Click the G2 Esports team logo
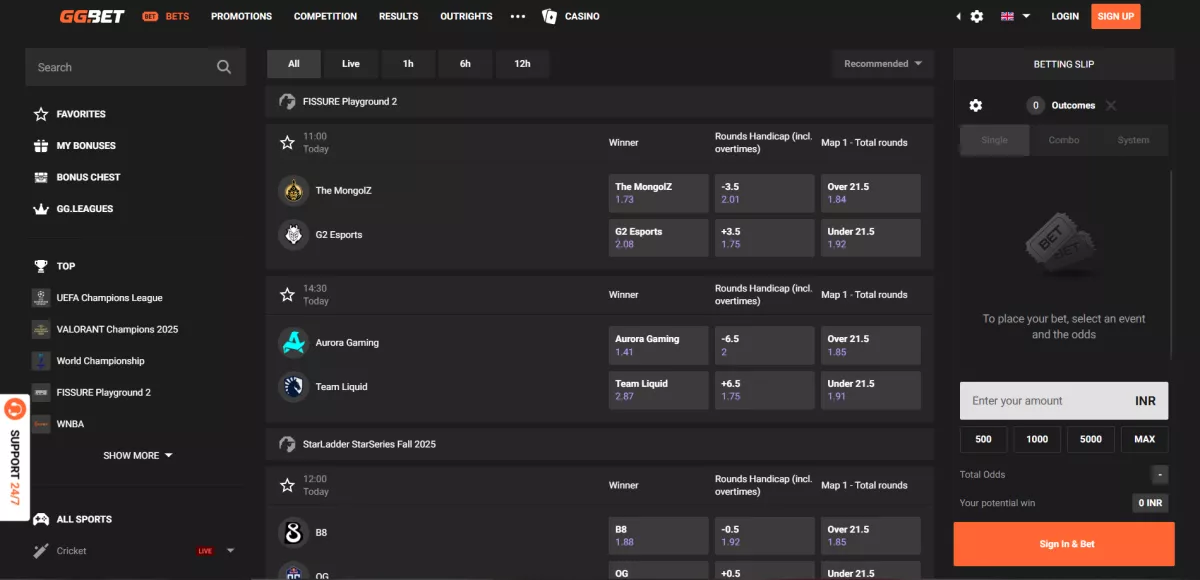The width and height of the screenshot is (1200, 580). [x=293, y=235]
